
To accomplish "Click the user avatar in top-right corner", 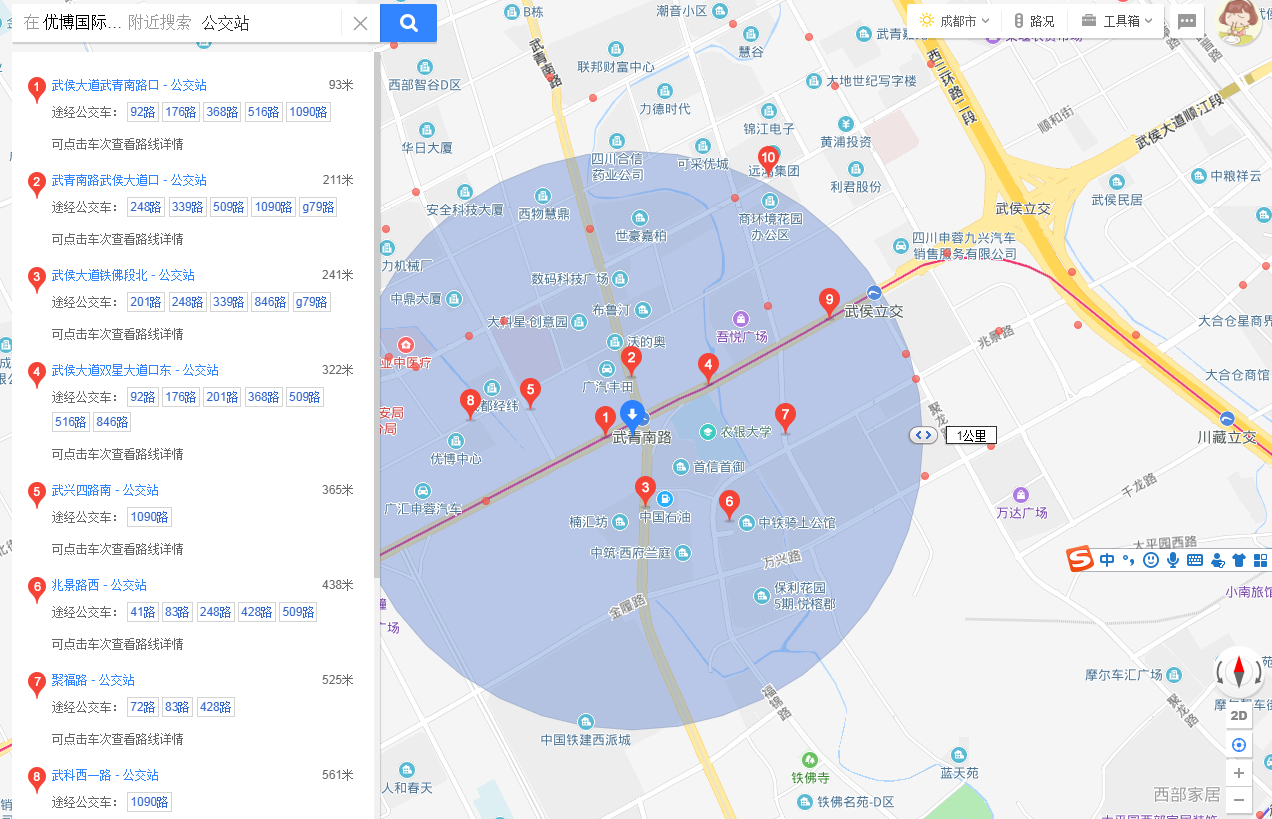I will [x=1240, y=22].
